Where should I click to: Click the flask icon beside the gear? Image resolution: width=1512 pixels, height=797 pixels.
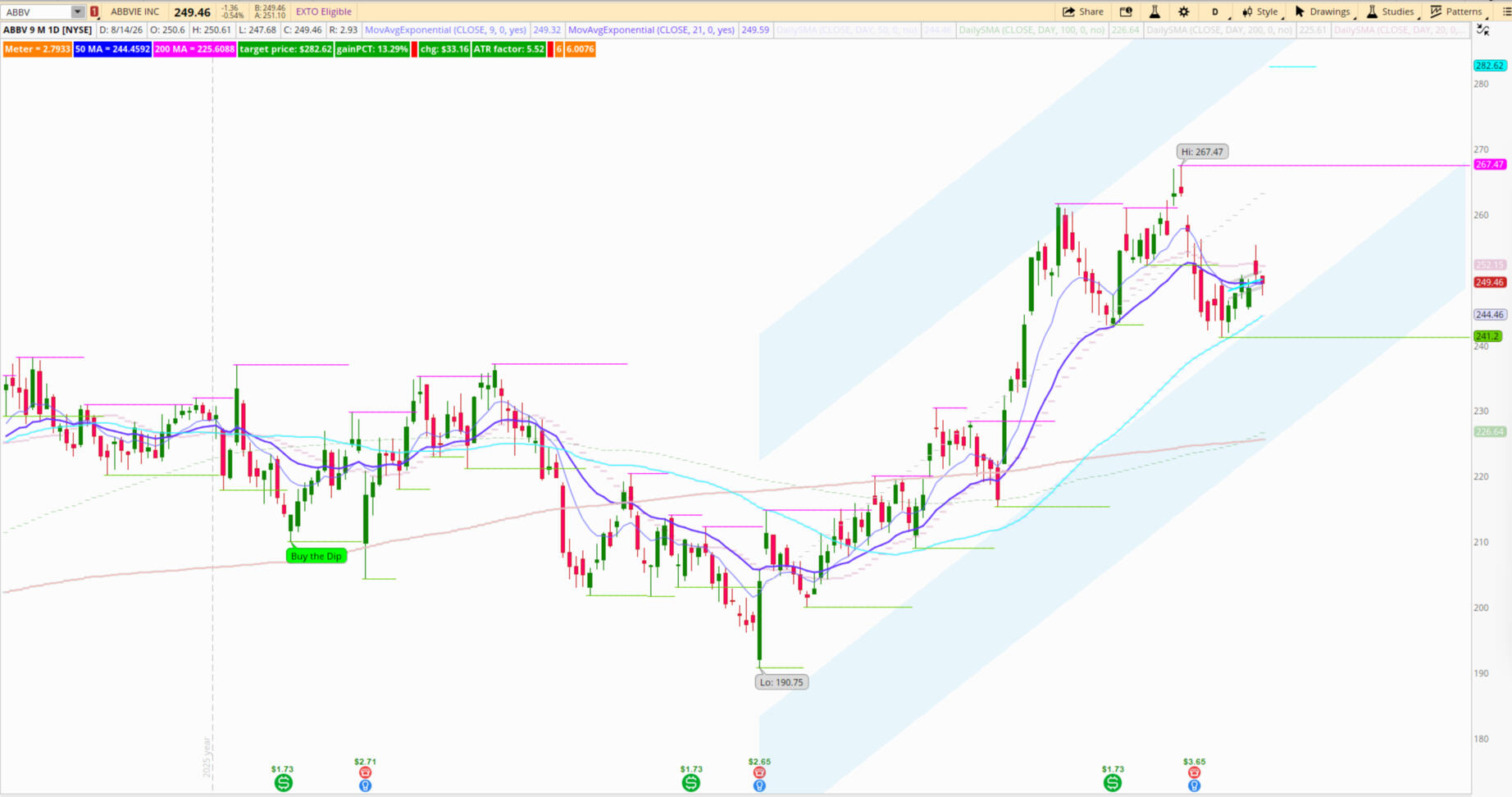(x=1154, y=11)
